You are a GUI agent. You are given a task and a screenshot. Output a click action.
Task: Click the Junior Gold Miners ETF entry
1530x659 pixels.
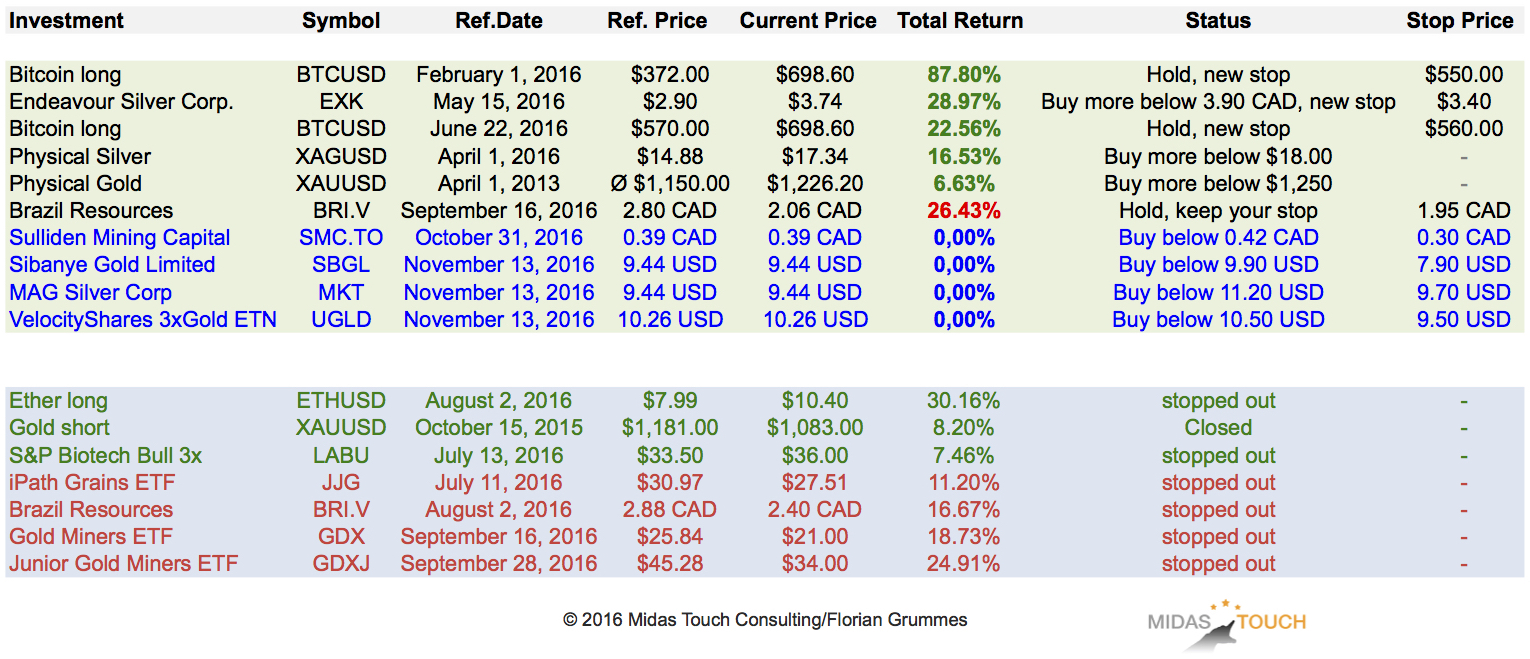pos(124,564)
